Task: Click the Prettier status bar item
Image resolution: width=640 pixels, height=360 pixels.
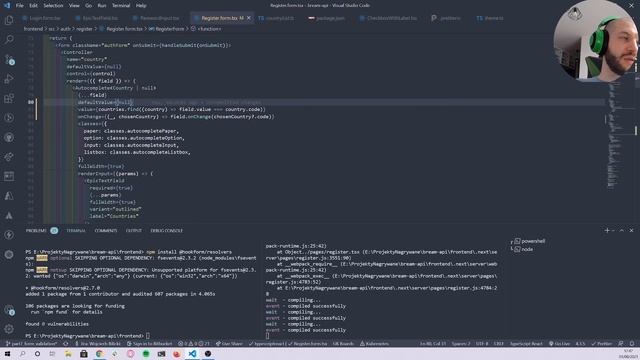Action: click(x=602, y=344)
